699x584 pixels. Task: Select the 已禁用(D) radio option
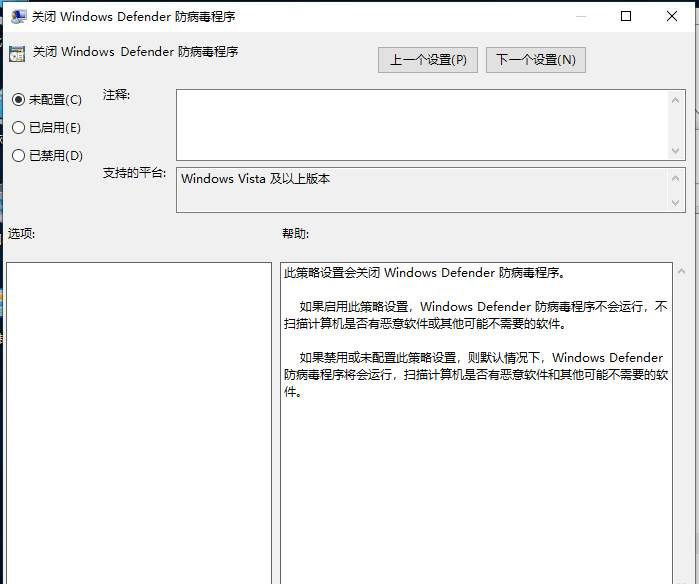click(47, 156)
